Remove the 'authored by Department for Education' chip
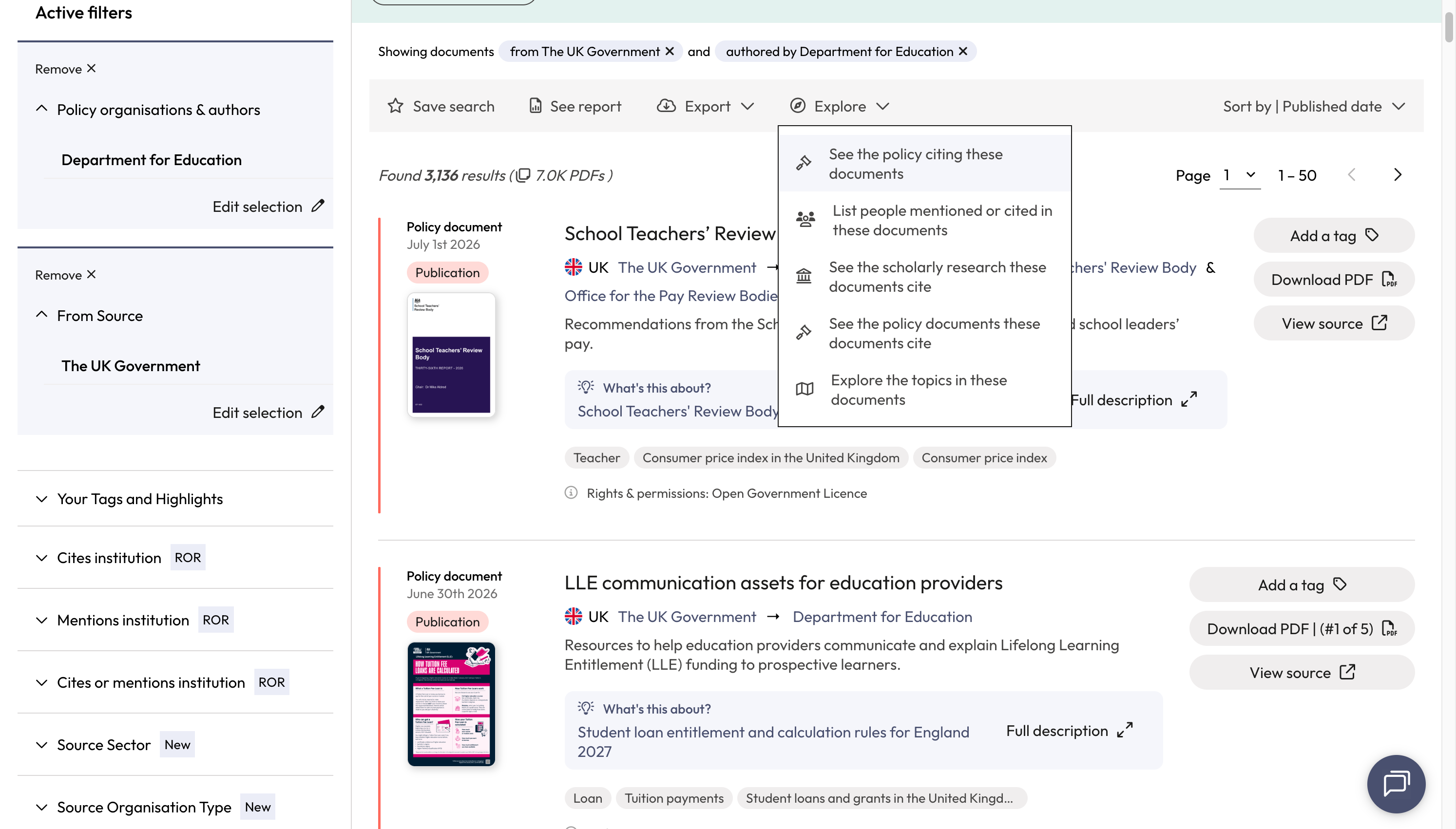Image resolution: width=1456 pixels, height=829 pixels. coord(963,51)
